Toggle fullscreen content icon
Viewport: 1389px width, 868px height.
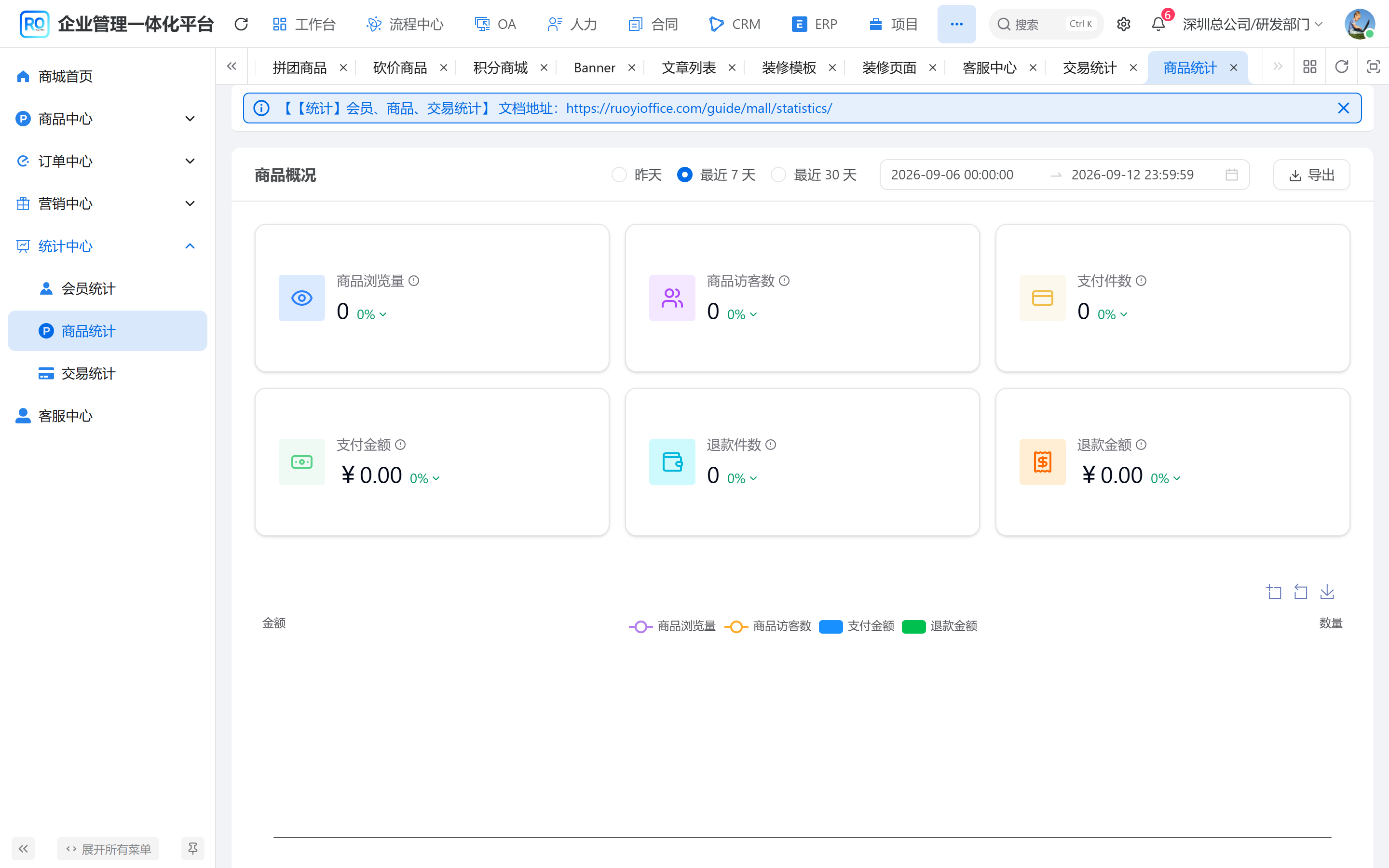(x=1373, y=67)
